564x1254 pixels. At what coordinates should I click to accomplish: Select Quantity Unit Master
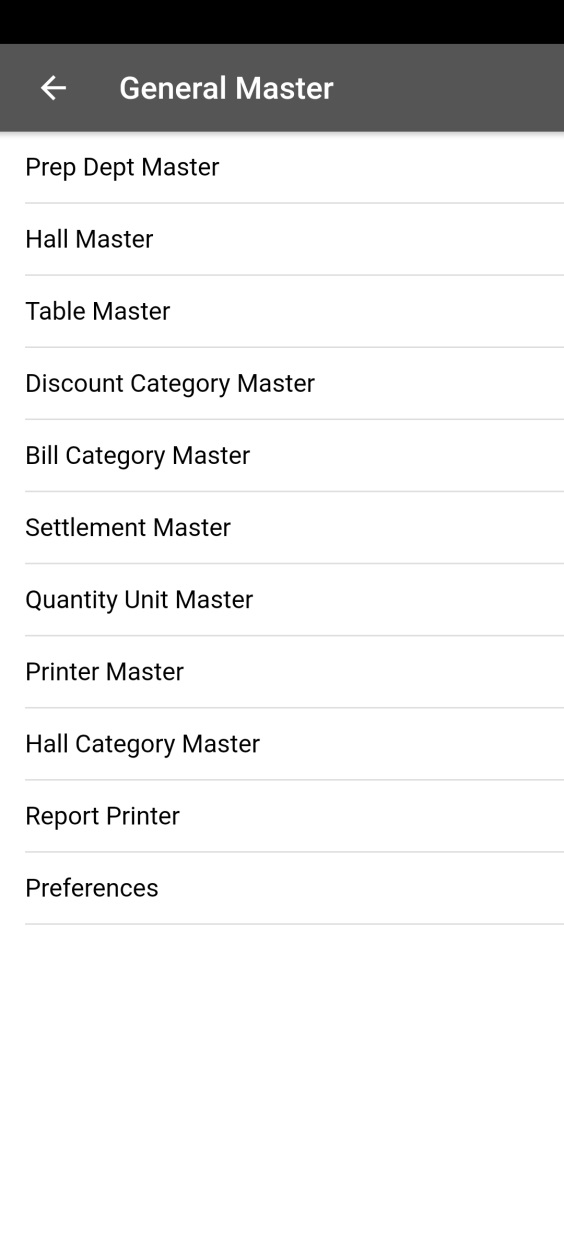(x=282, y=599)
